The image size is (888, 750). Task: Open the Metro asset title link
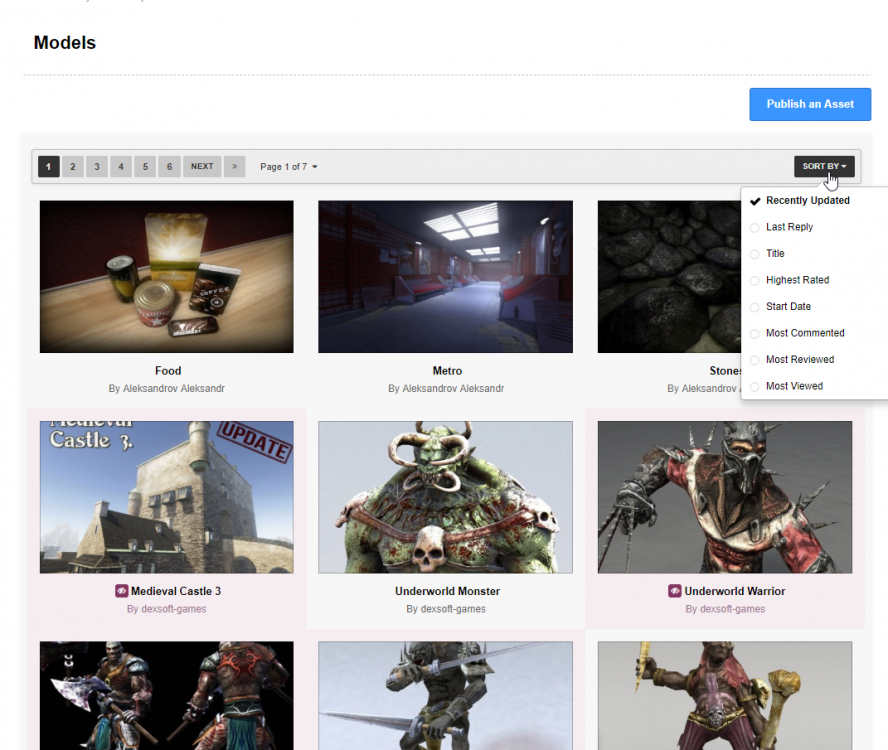(447, 371)
